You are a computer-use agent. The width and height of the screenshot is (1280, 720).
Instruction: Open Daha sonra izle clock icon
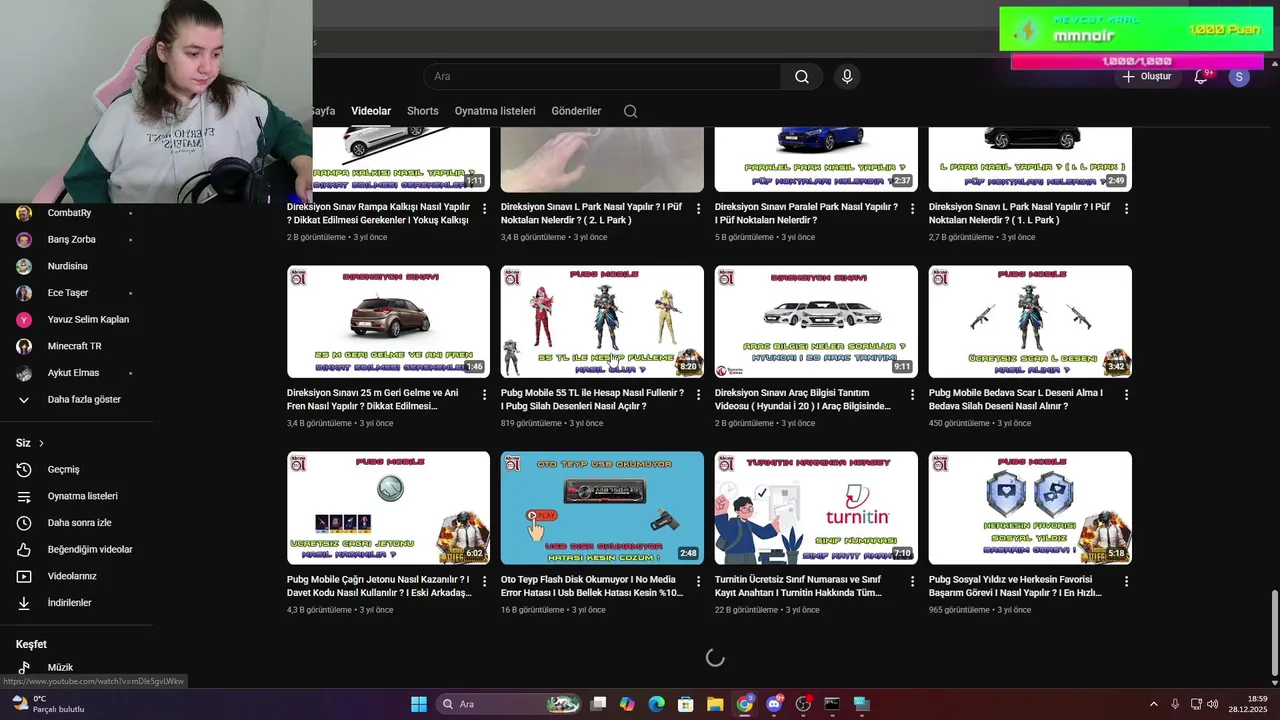(x=24, y=523)
